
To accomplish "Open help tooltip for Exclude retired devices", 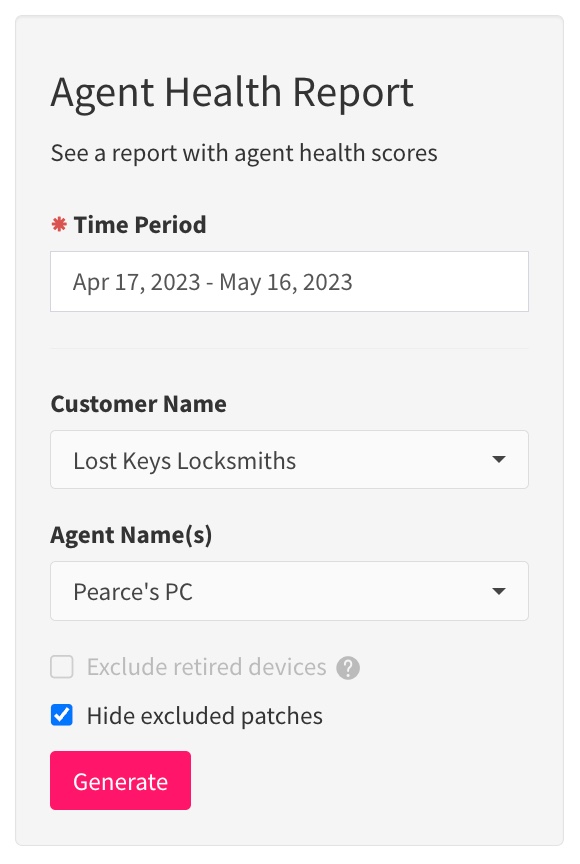I will click(348, 668).
